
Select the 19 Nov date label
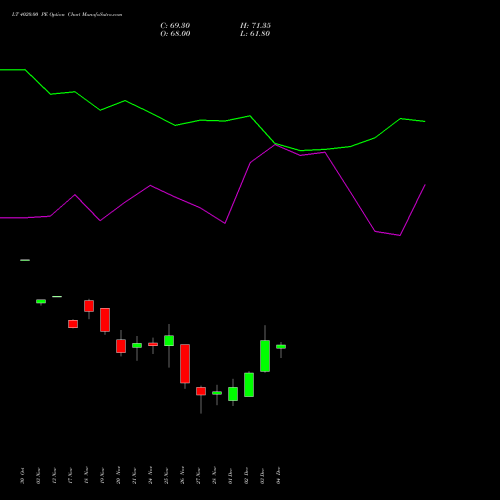[102, 476]
